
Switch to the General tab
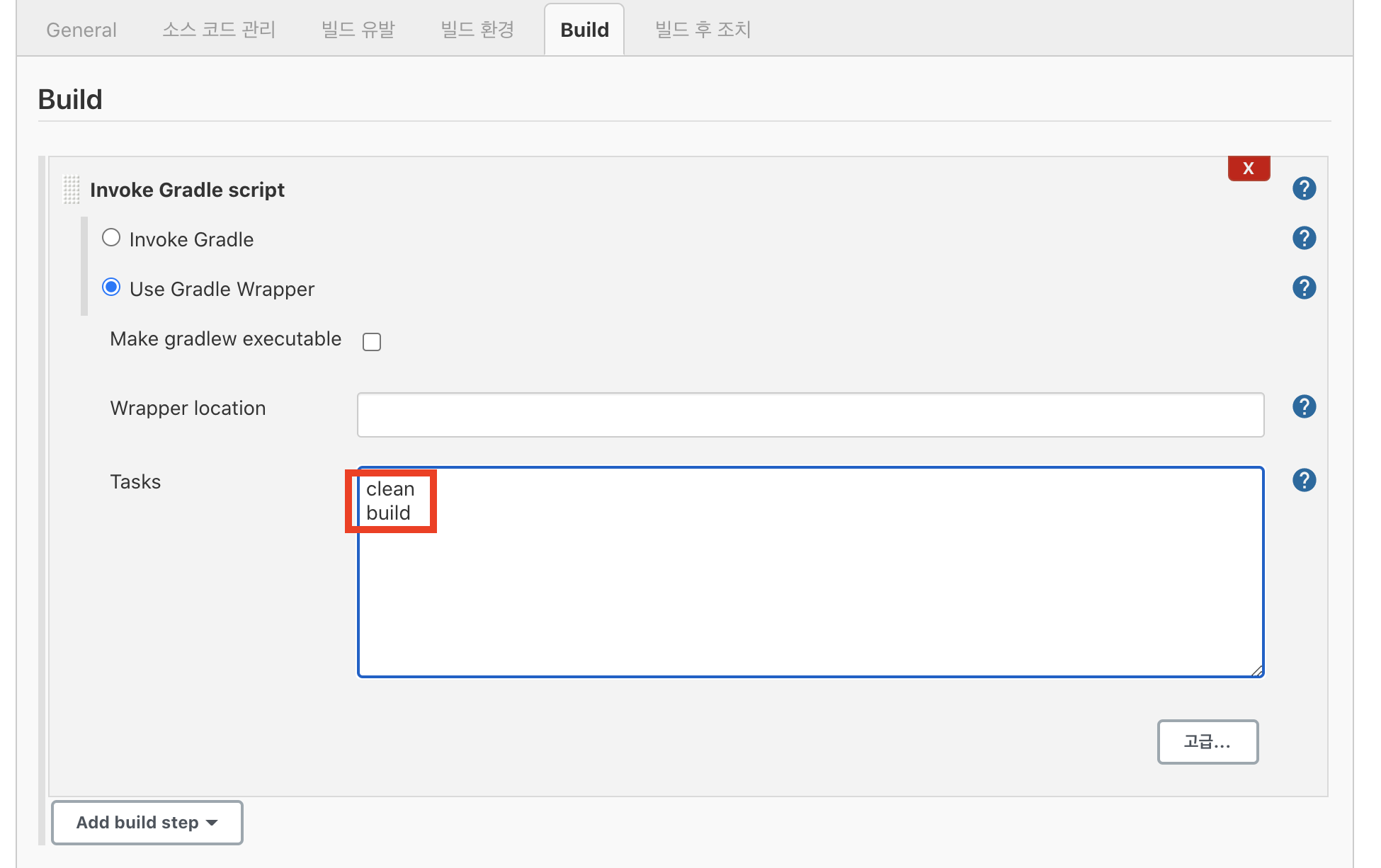tap(81, 30)
